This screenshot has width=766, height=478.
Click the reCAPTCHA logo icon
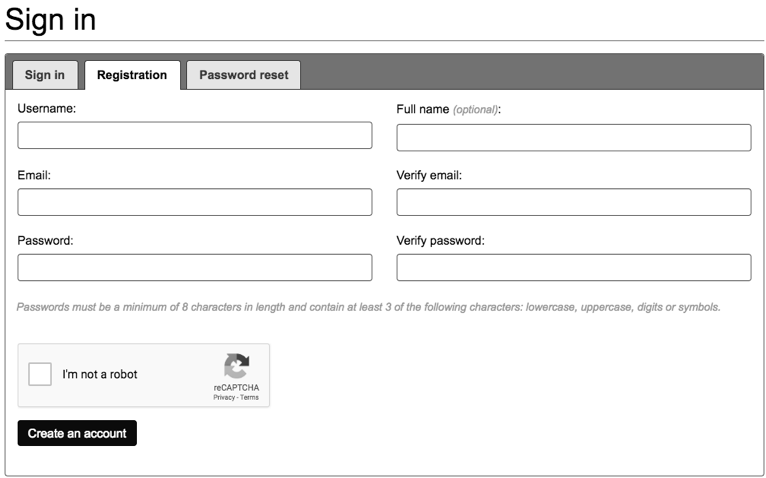pos(237,366)
